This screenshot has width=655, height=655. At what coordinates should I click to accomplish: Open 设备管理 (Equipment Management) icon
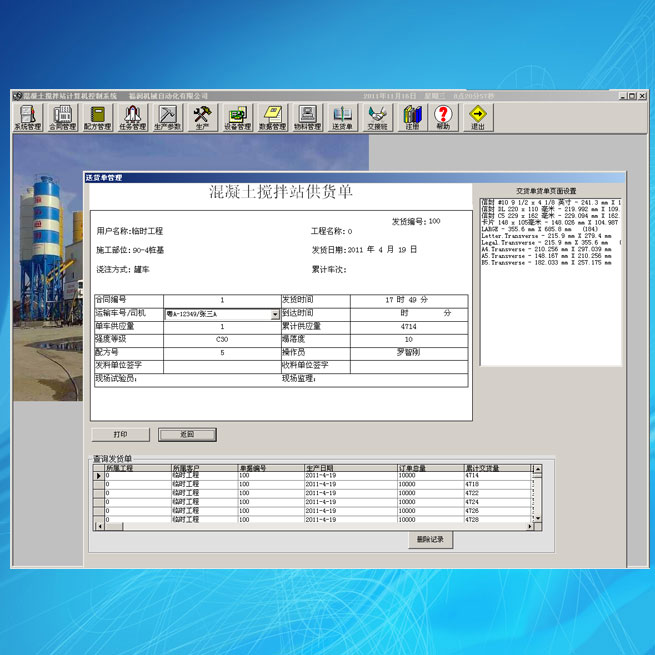237,118
